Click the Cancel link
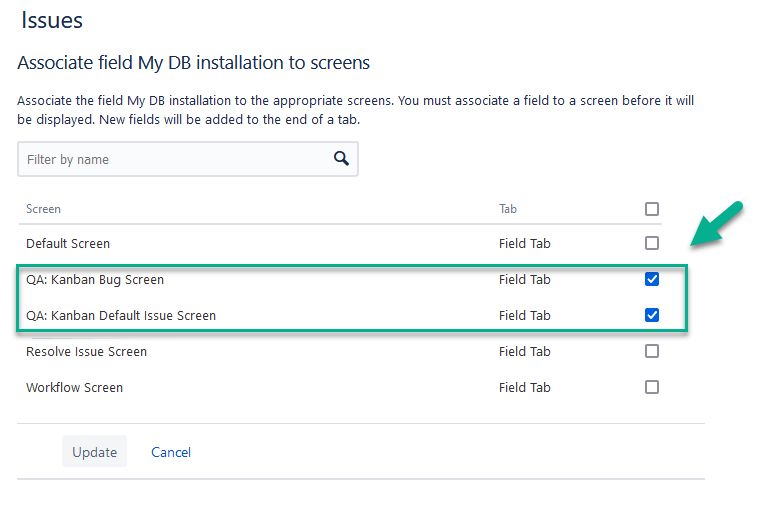The height and width of the screenshot is (520, 781). pyautogui.click(x=171, y=452)
